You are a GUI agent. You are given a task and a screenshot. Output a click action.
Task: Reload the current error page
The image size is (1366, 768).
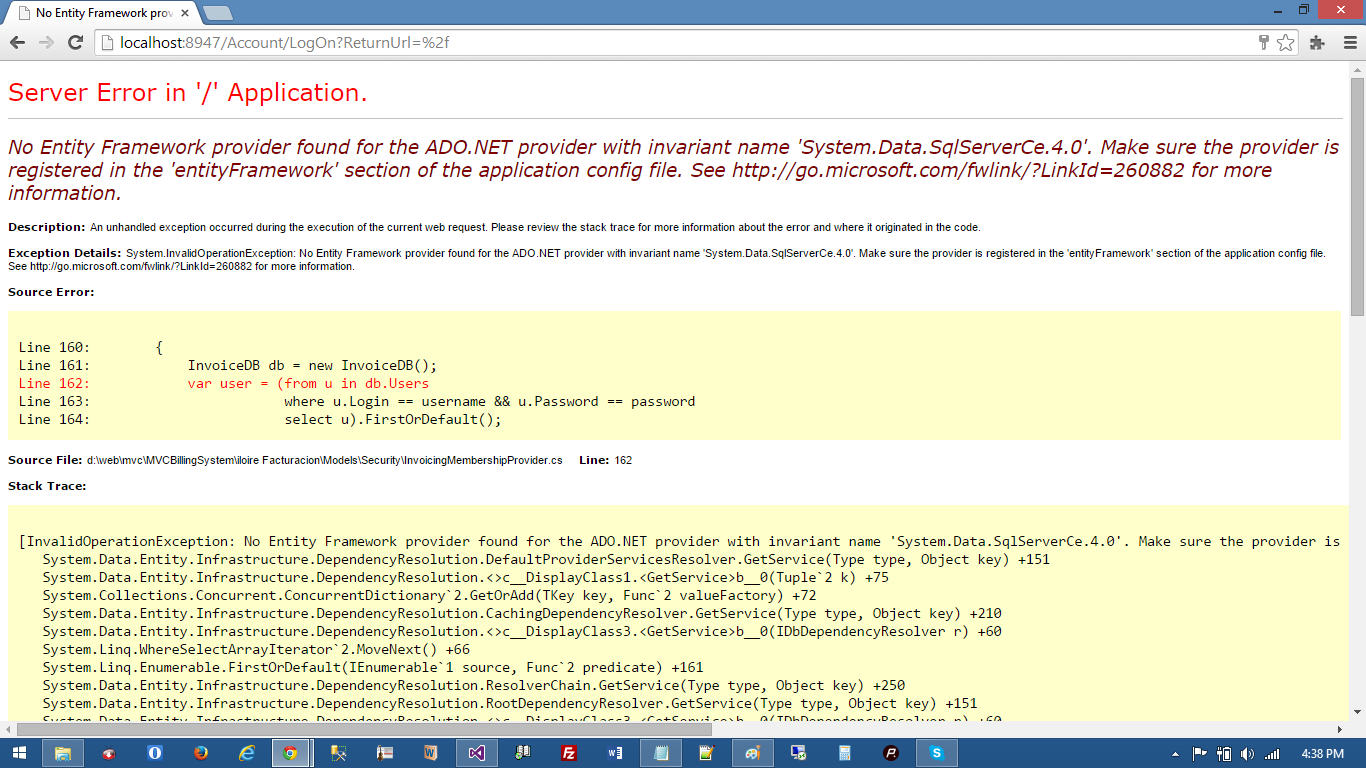tap(75, 42)
